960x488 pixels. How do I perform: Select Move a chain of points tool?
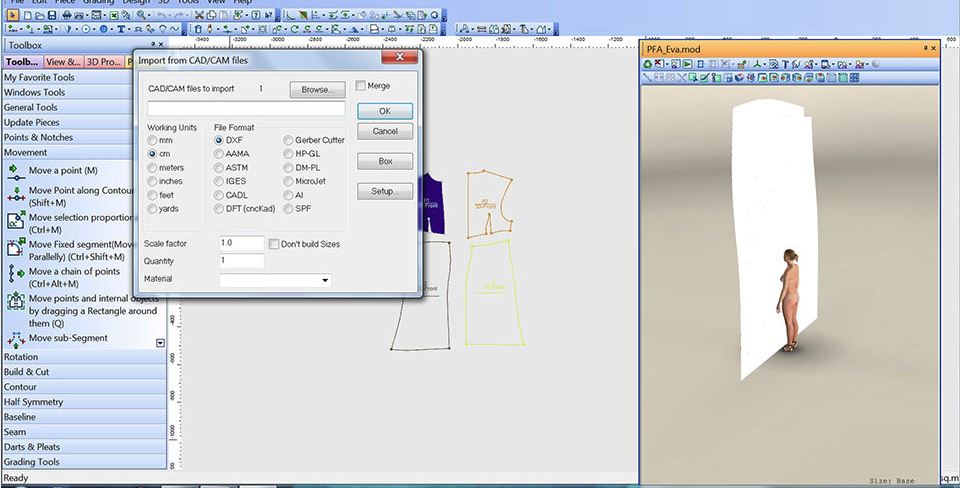pyautogui.click(x=74, y=272)
